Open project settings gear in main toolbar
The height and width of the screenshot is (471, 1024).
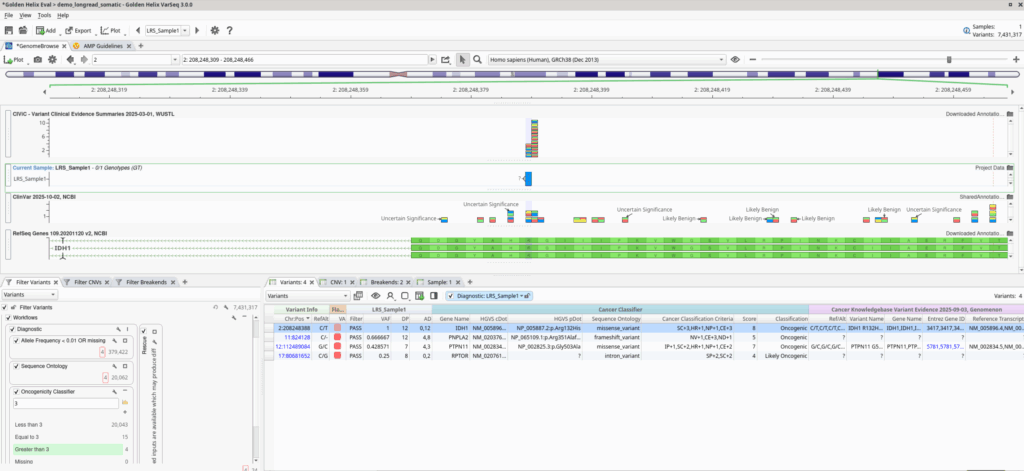pos(215,30)
